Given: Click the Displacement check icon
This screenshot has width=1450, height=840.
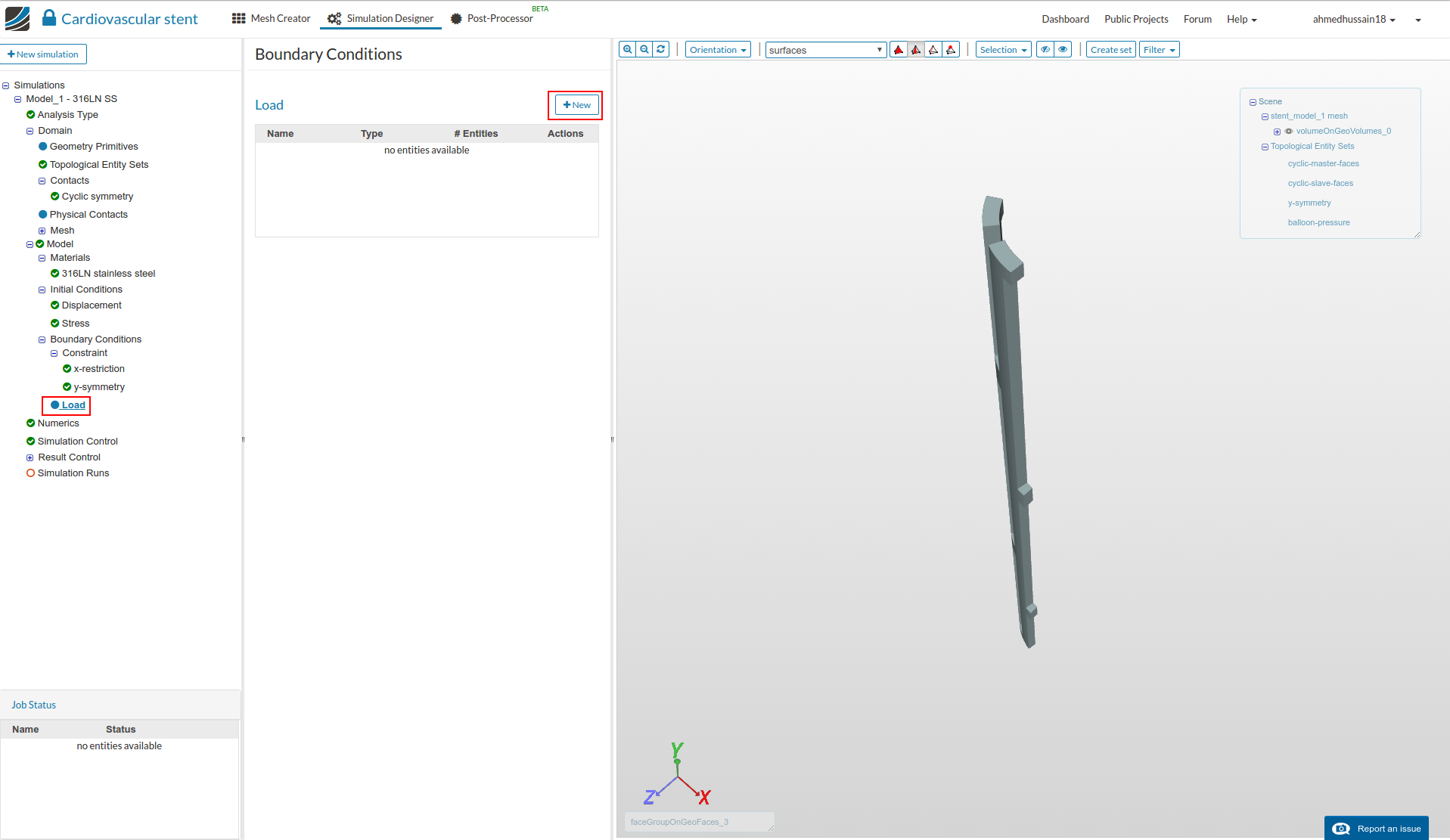Looking at the screenshot, I should pos(55,305).
